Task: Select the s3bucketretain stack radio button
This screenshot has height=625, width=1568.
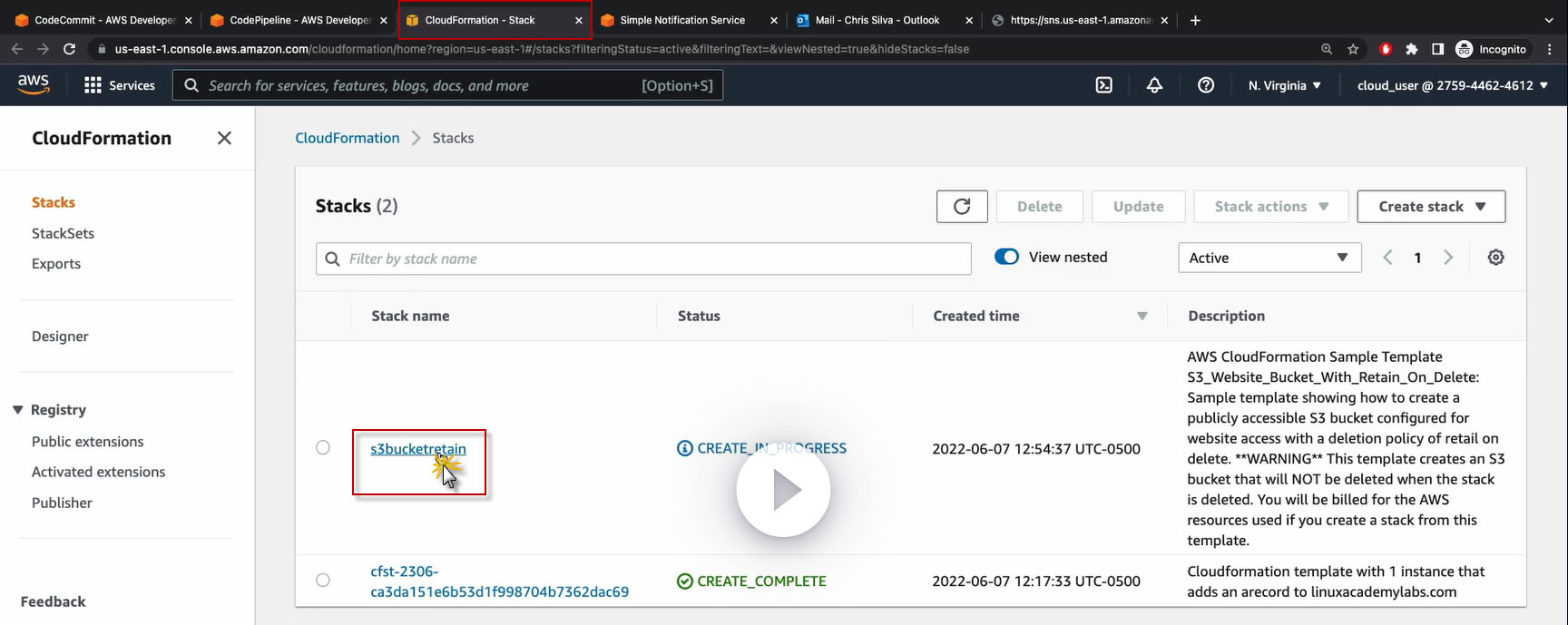Action: 323,447
